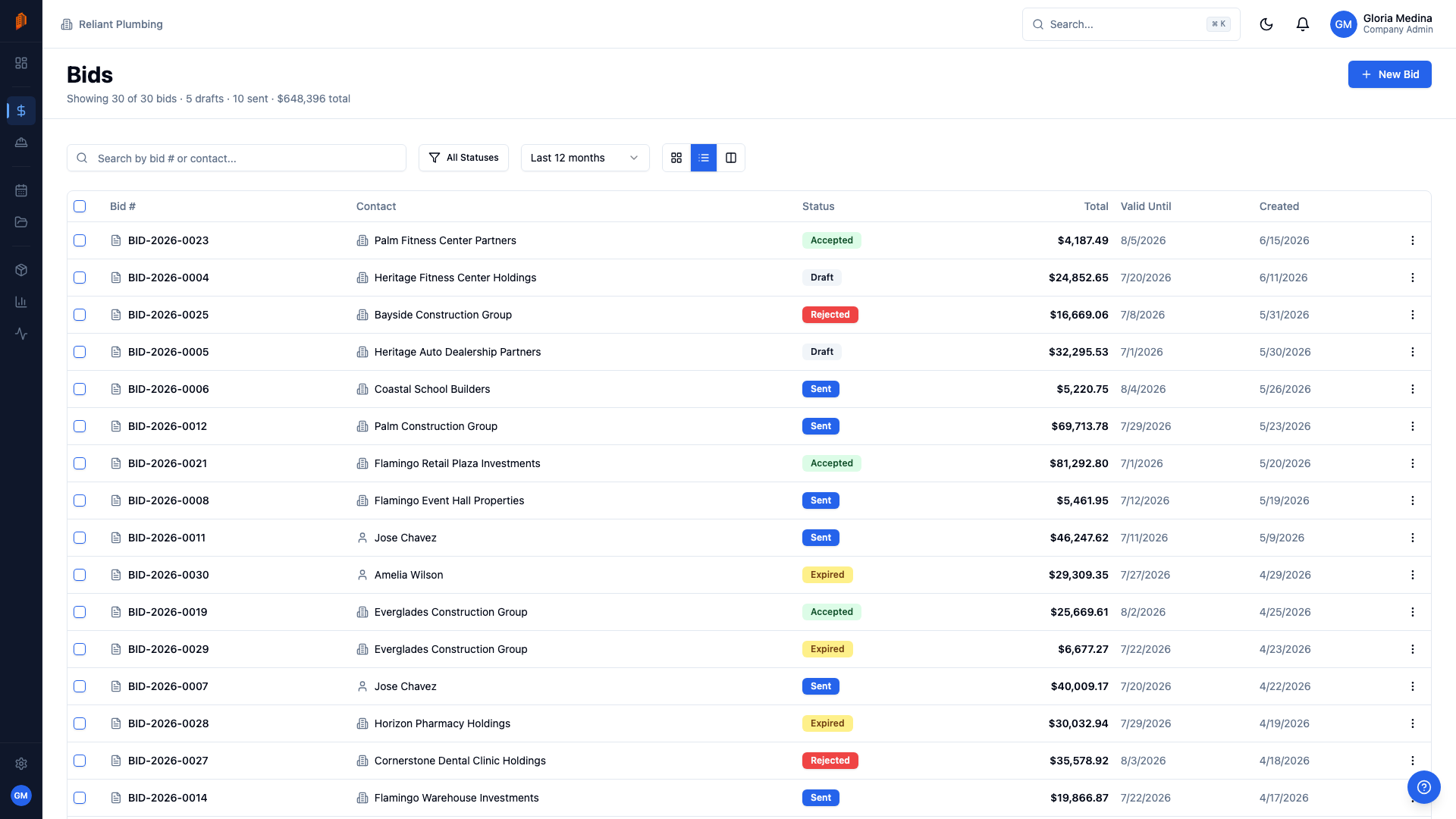Click total $69,713.78

click(1080, 426)
